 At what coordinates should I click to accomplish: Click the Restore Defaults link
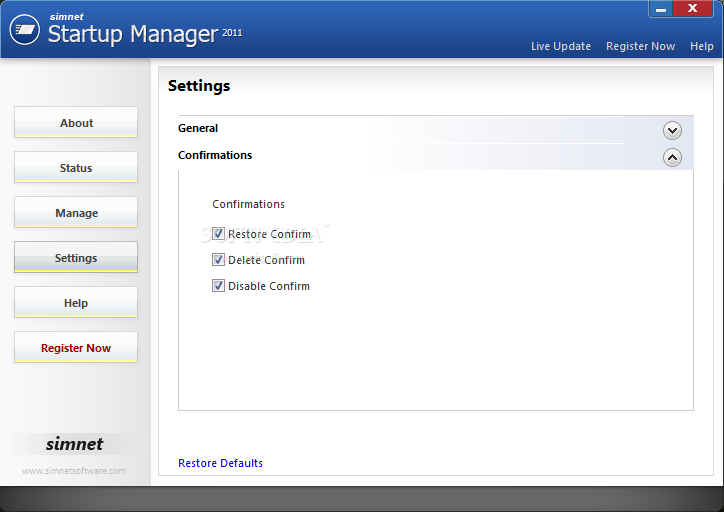(220, 463)
